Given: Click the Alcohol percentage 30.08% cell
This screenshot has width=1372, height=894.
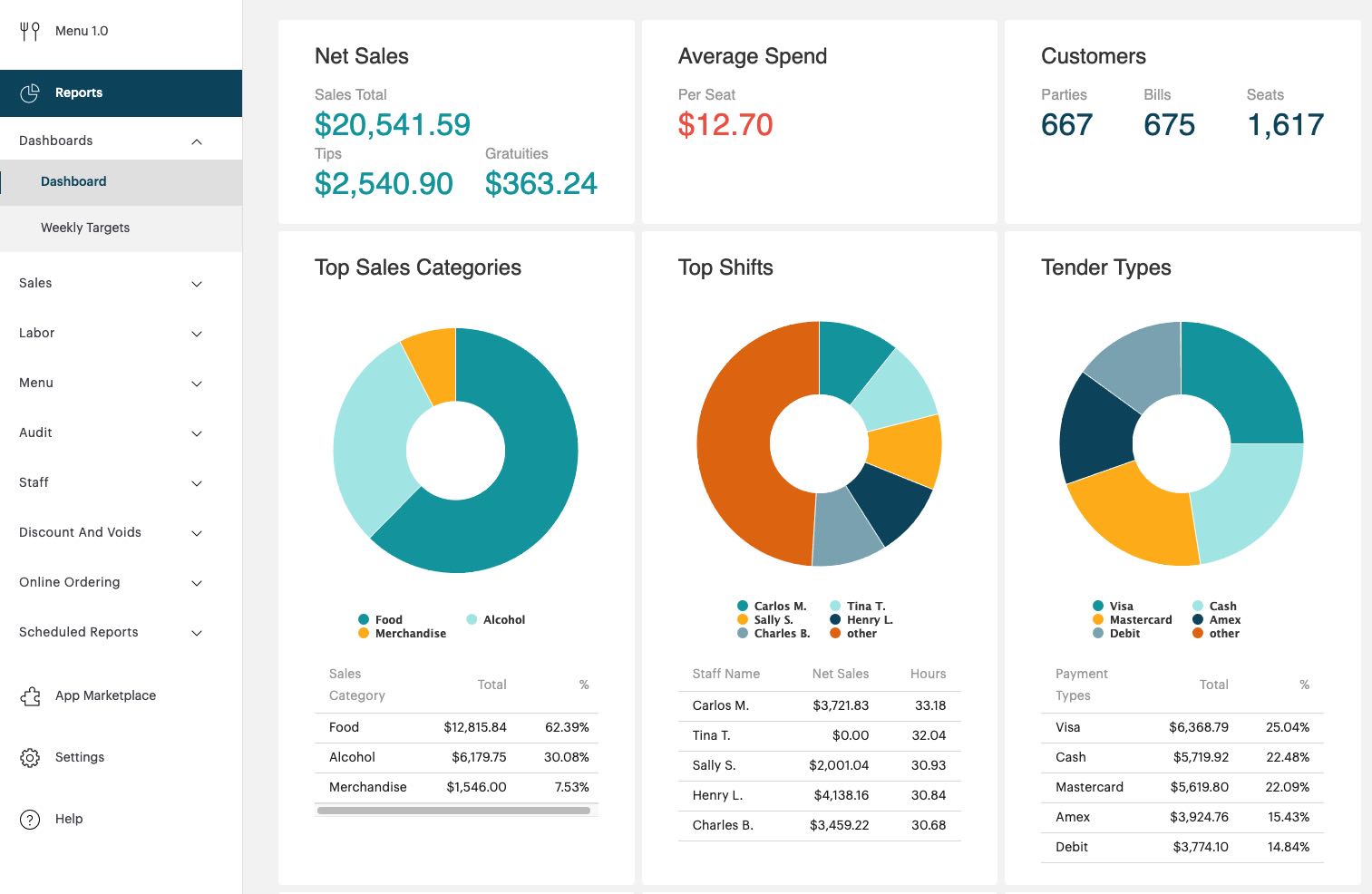Looking at the screenshot, I should click(x=567, y=757).
